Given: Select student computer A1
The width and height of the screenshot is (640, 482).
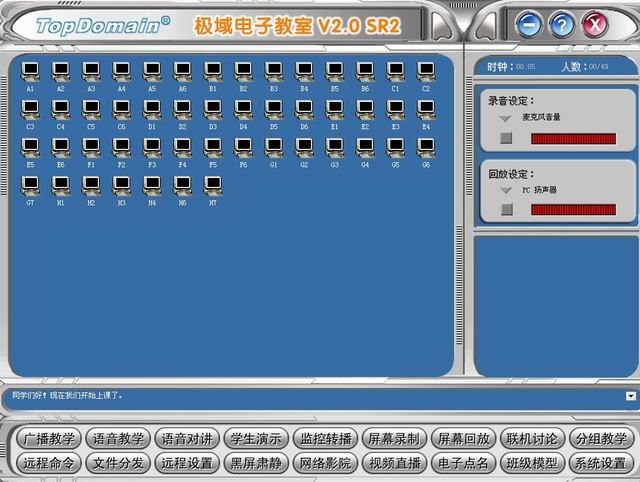Looking at the screenshot, I should 31,72.
